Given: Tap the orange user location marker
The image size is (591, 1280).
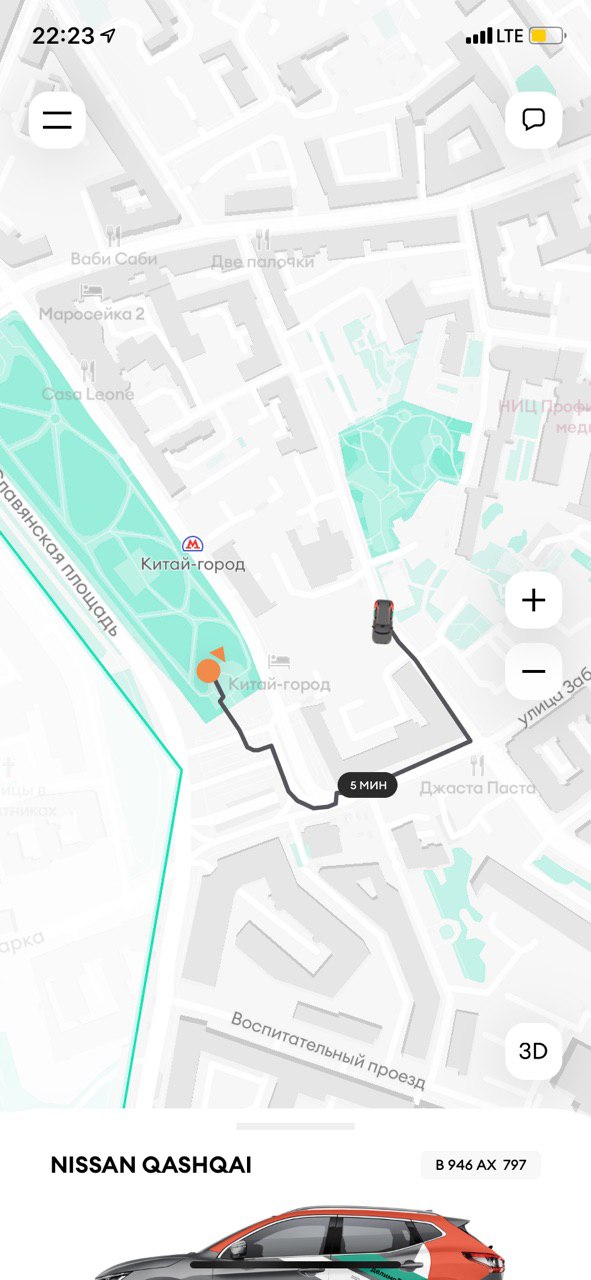Looking at the screenshot, I should (208, 670).
